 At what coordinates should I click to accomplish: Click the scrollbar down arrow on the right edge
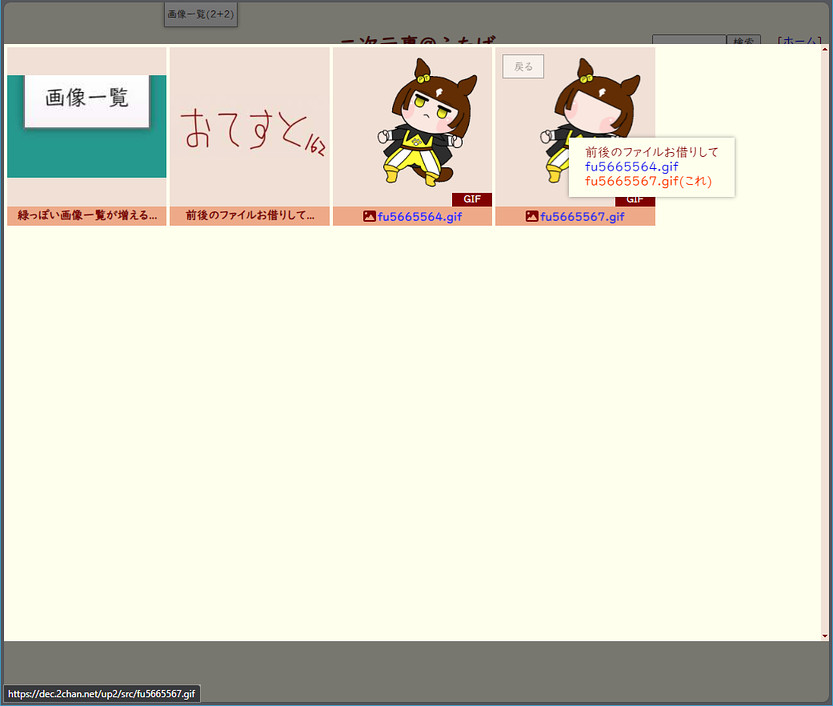pyautogui.click(x=825, y=635)
